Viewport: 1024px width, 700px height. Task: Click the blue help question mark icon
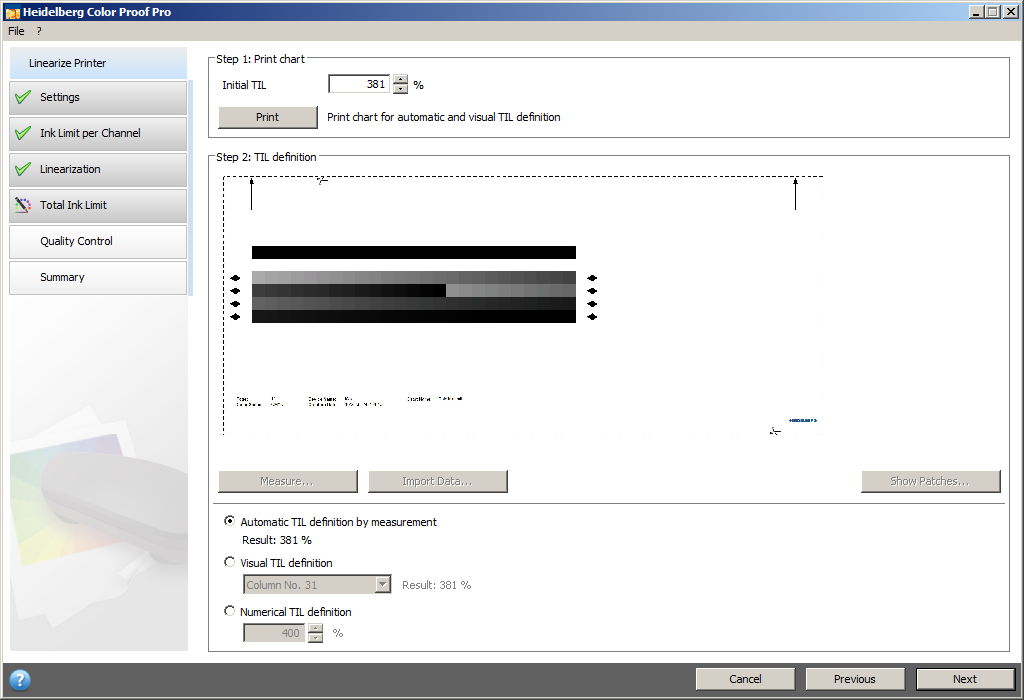coord(20,680)
